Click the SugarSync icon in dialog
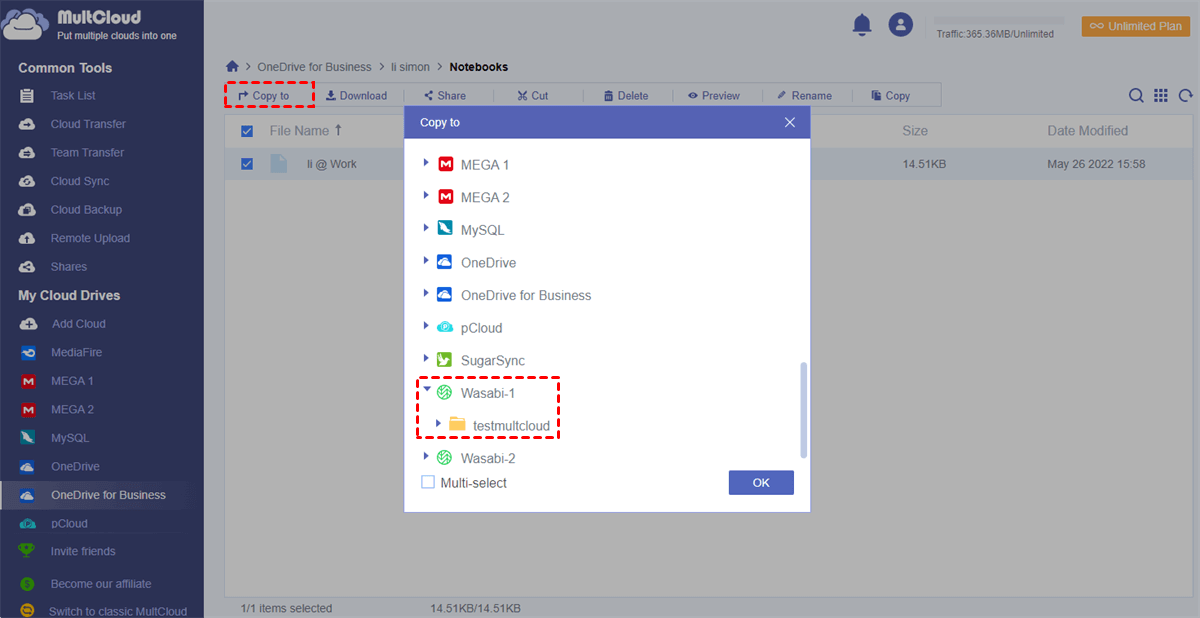1200x618 pixels. pyautogui.click(x=445, y=360)
